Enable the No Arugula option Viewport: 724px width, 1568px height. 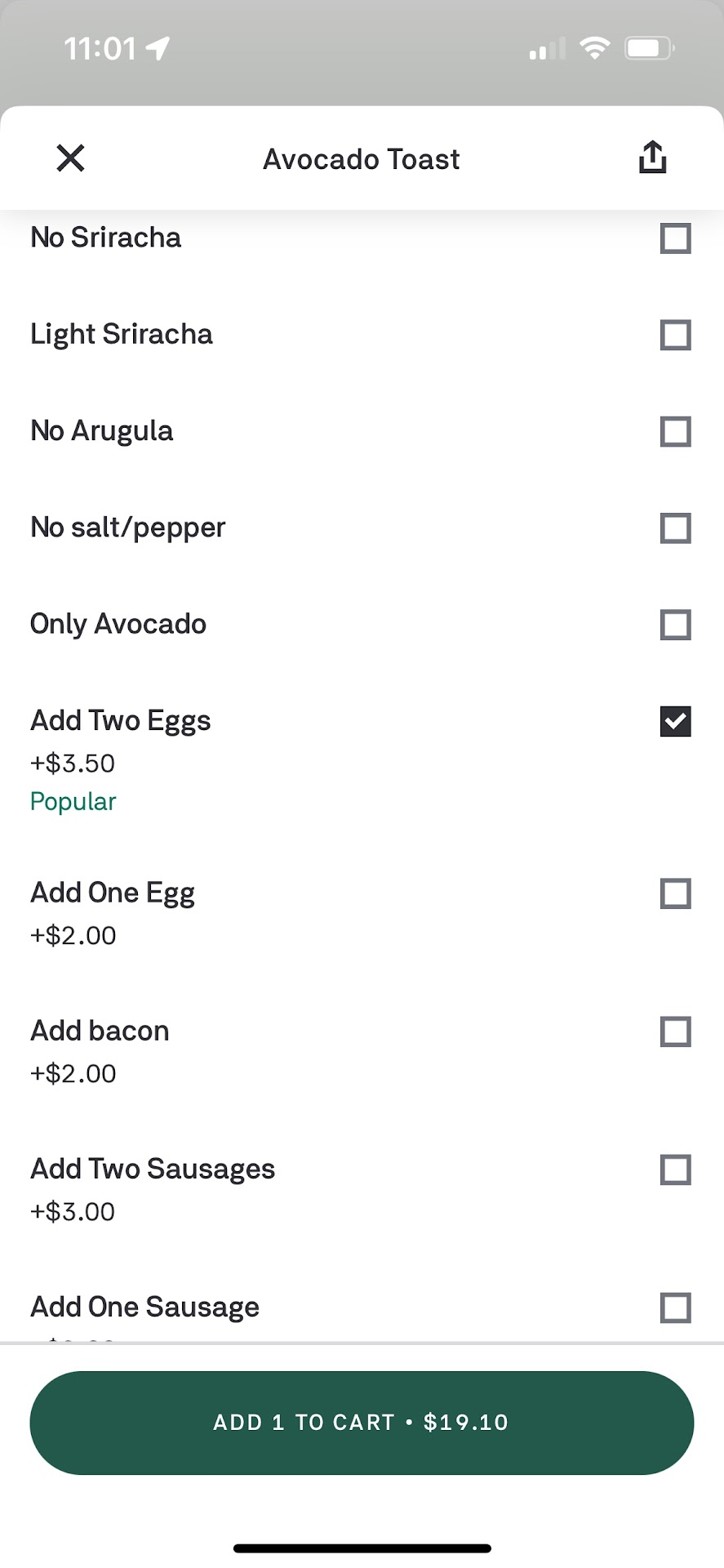click(675, 431)
